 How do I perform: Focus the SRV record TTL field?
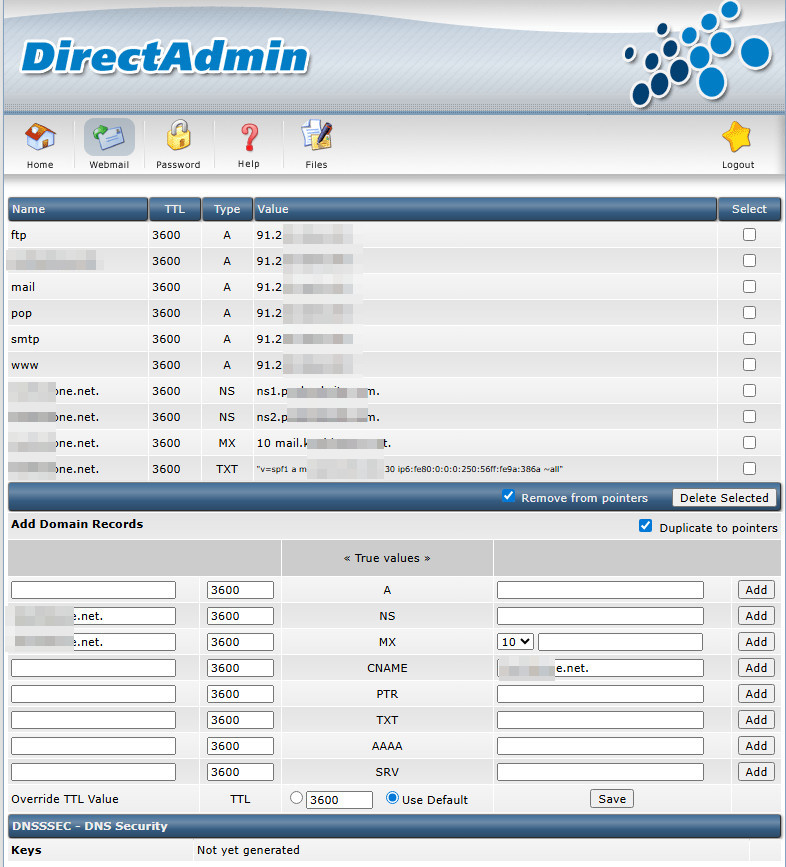click(x=240, y=772)
